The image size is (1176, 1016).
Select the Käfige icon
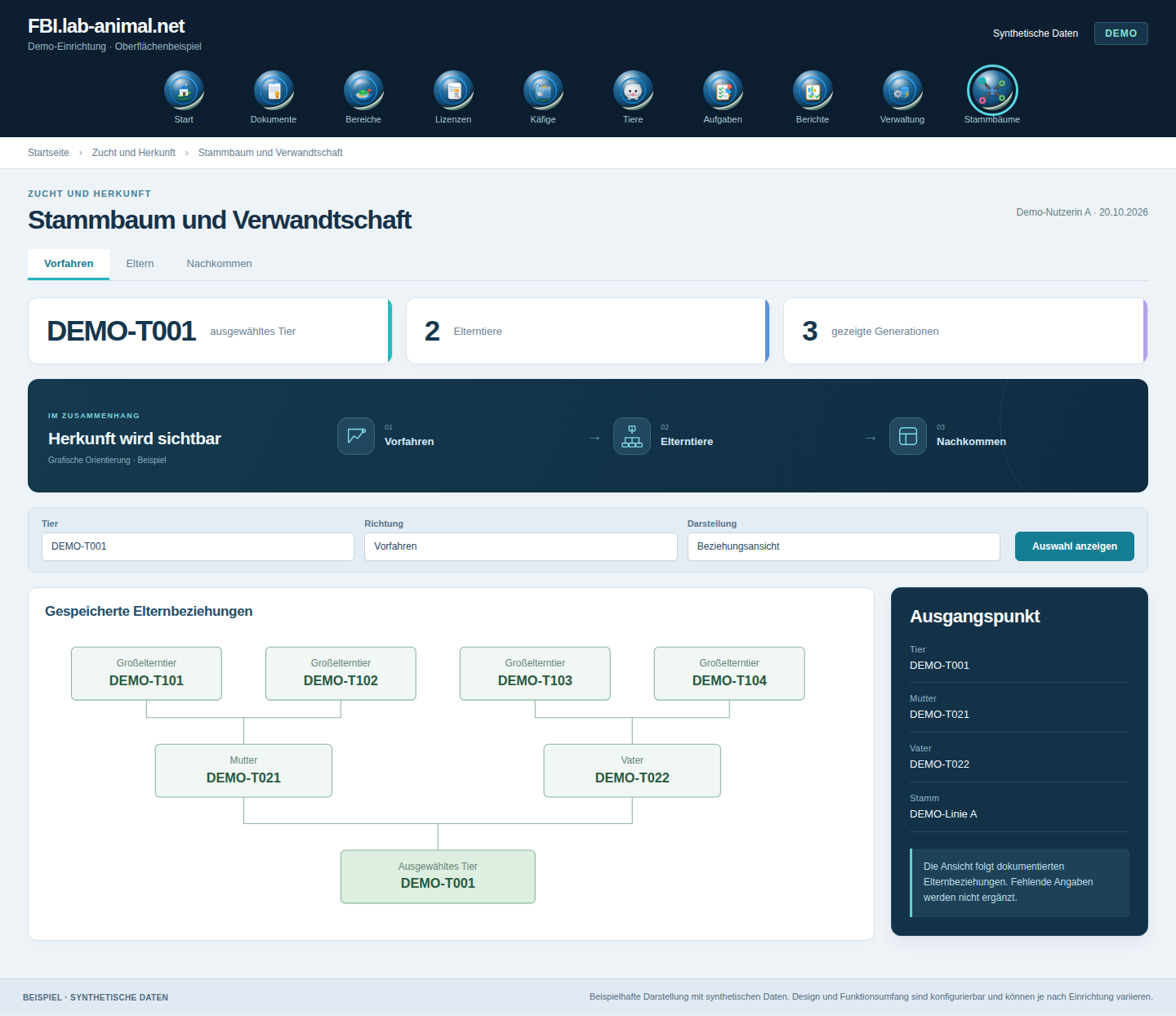click(x=543, y=91)
